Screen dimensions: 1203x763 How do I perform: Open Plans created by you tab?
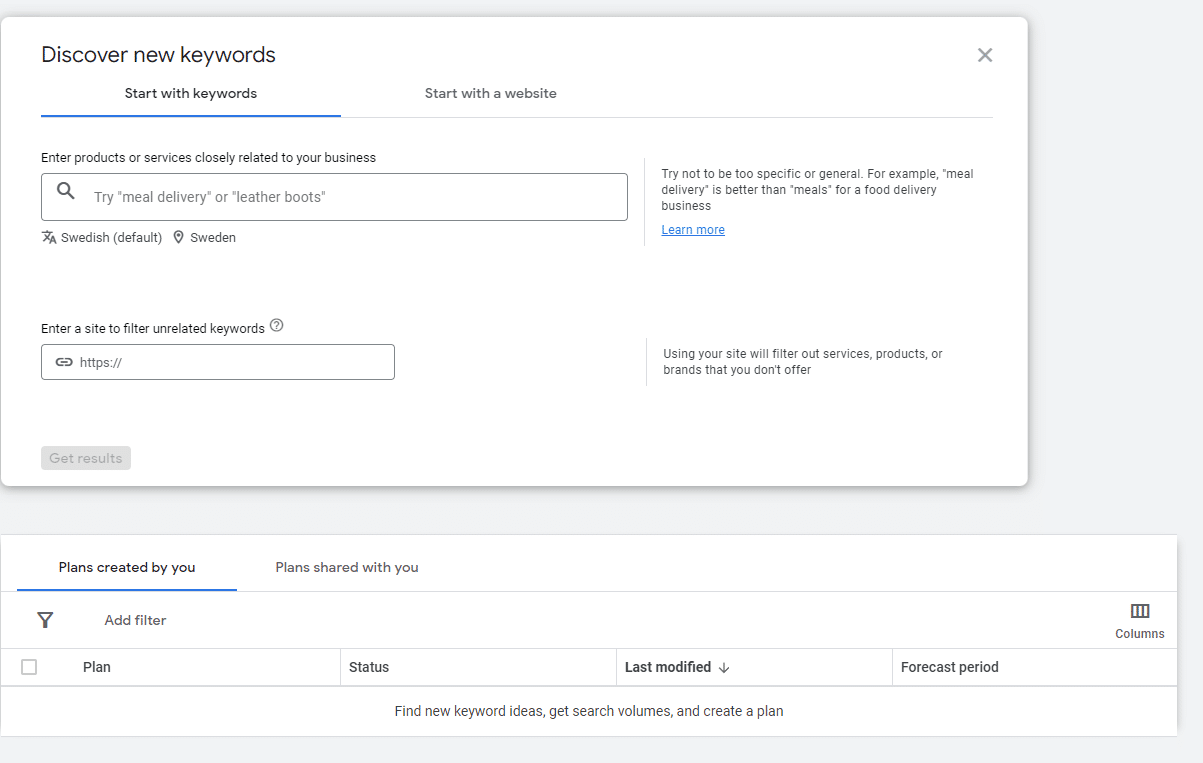(127, 567)
